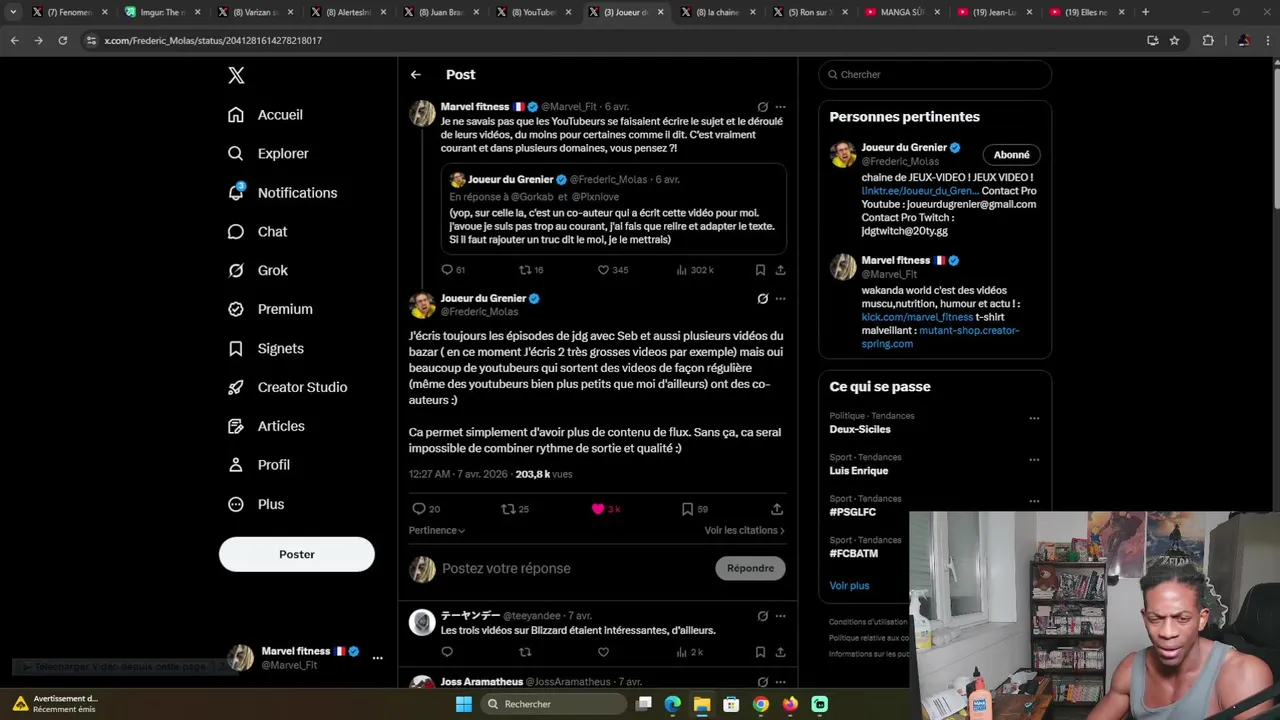Share the Marvel fitness post
The height and width of the screenshot is (720, 1280).
click(x=780, y=270)
